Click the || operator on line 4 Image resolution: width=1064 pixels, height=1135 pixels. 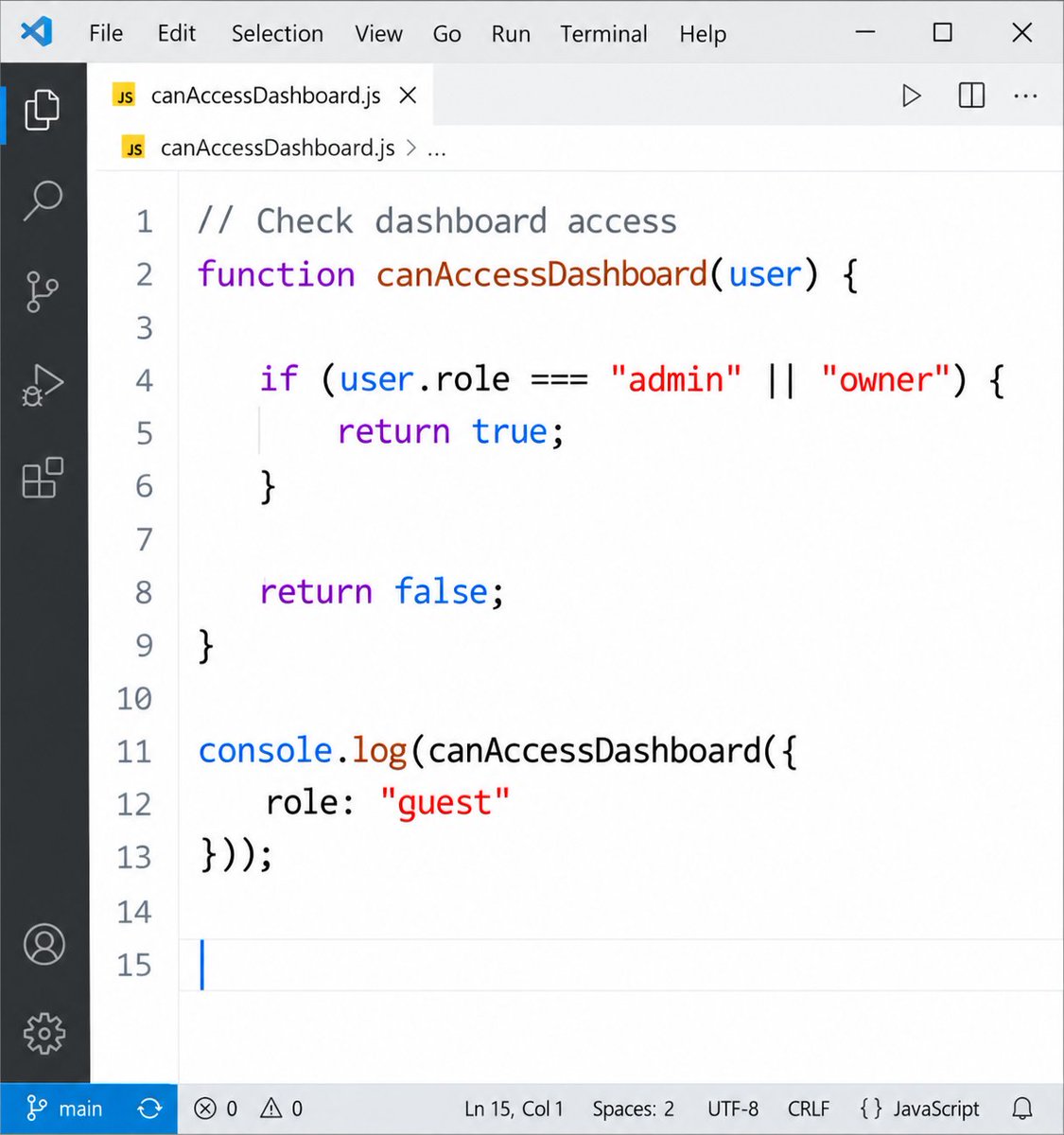pyautogui.click(x=781, y=380)
